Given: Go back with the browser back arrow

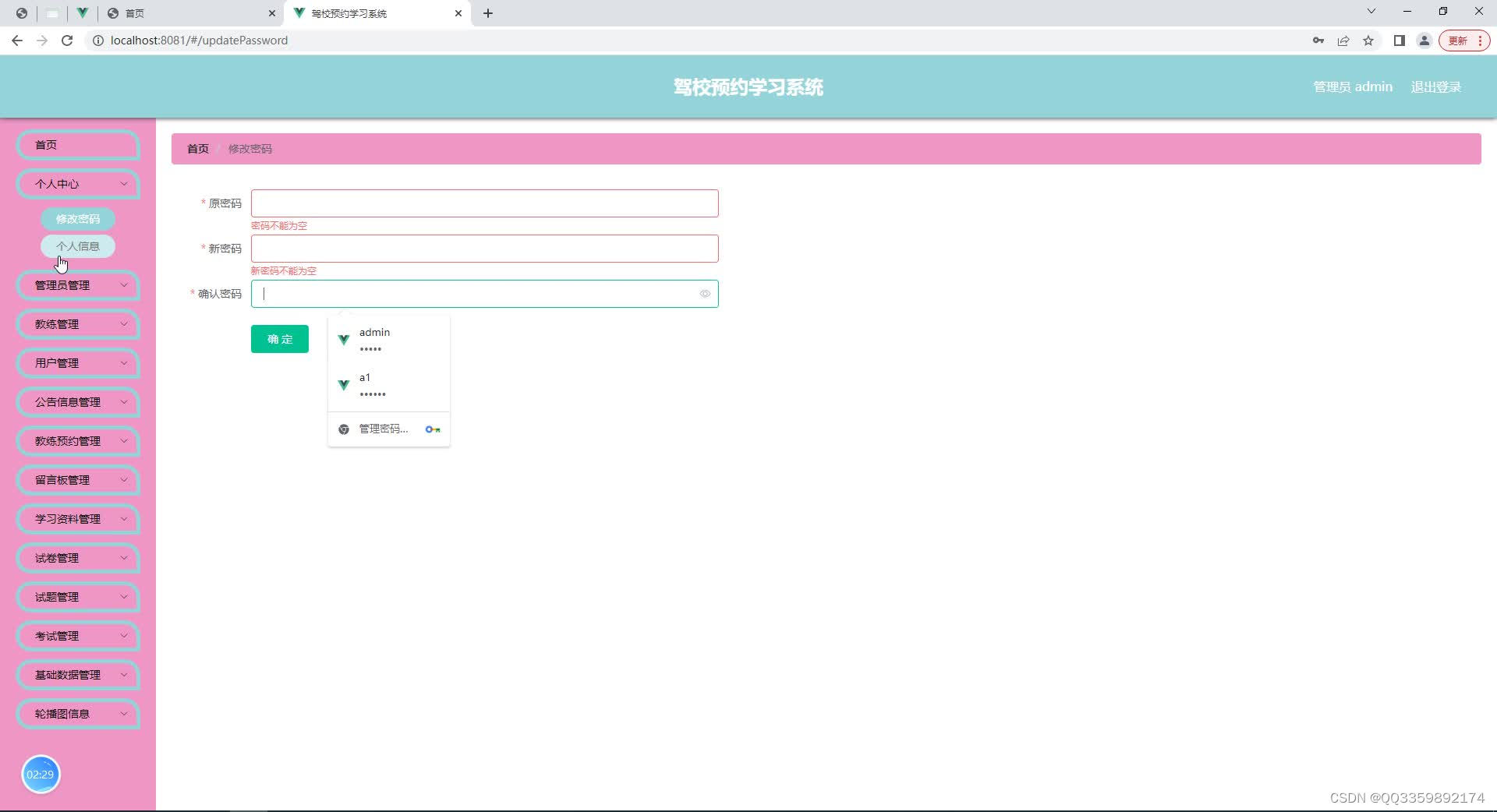Looking at the screenshot, I should pyautogui.click(x=17, y=41).
